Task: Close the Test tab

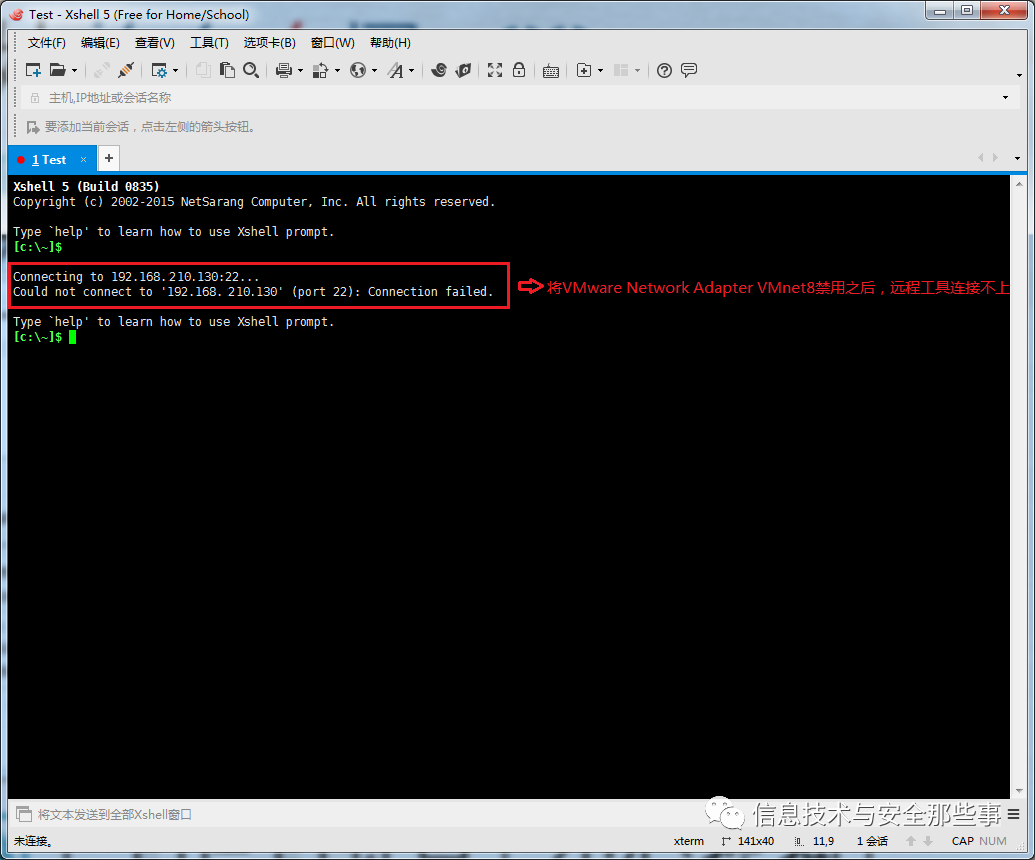Action: tap(83, 160)
